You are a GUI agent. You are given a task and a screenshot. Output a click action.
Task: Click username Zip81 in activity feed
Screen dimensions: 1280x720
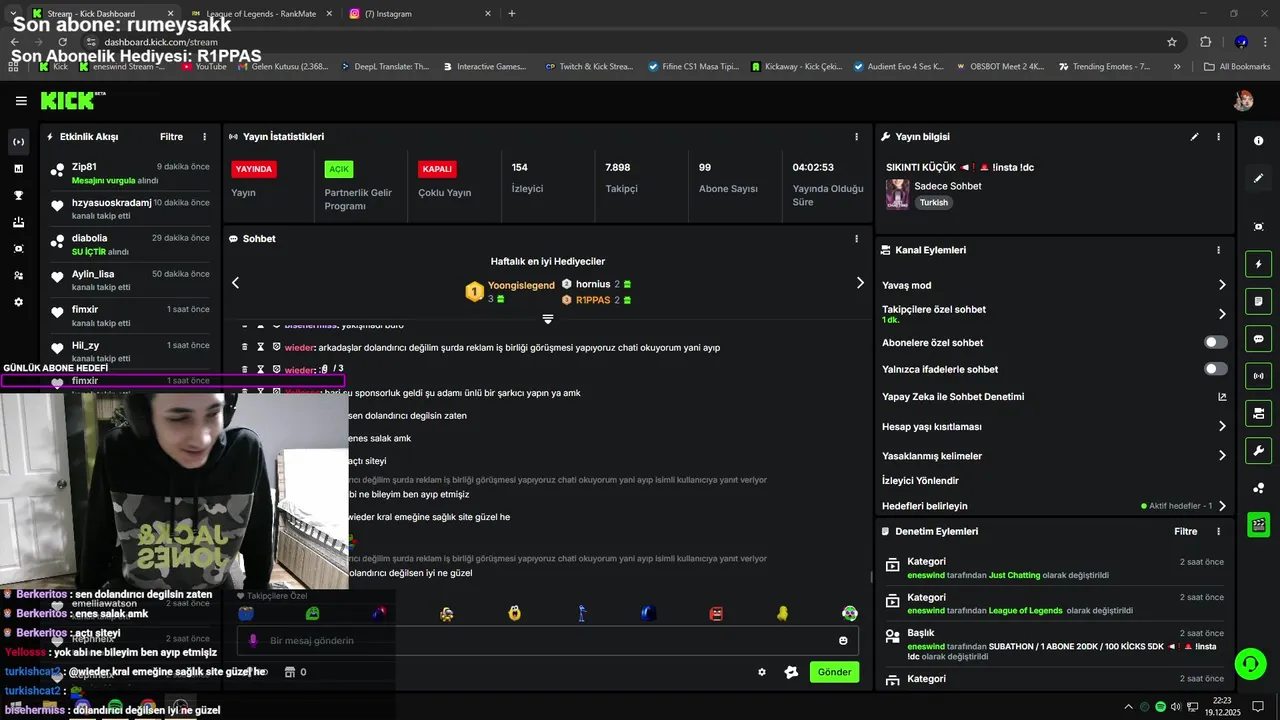84,167
